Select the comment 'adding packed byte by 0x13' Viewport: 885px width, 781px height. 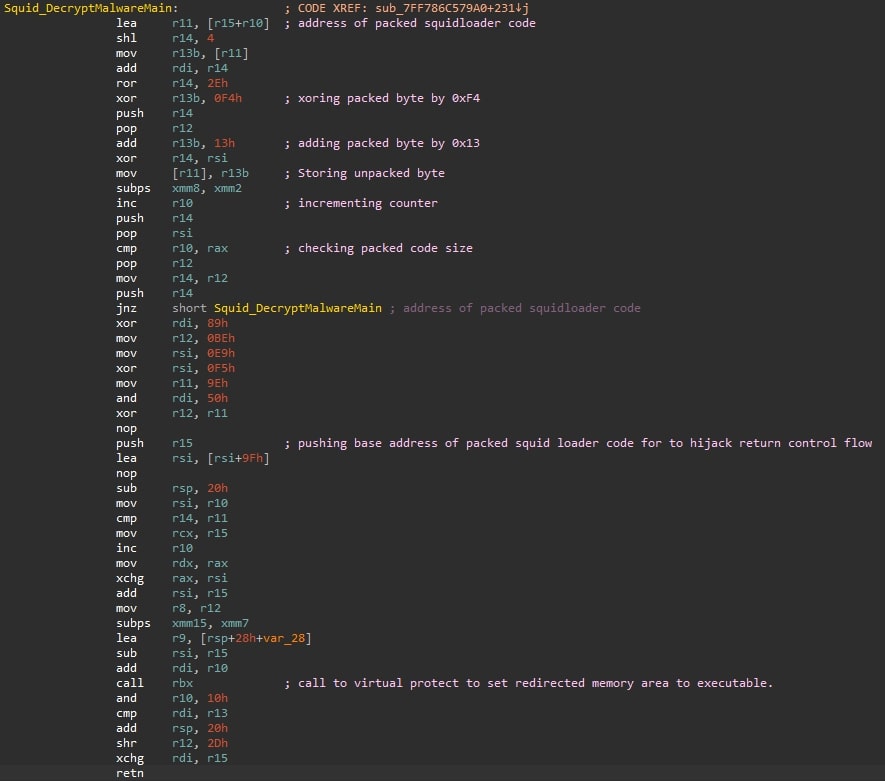[389, 143]
